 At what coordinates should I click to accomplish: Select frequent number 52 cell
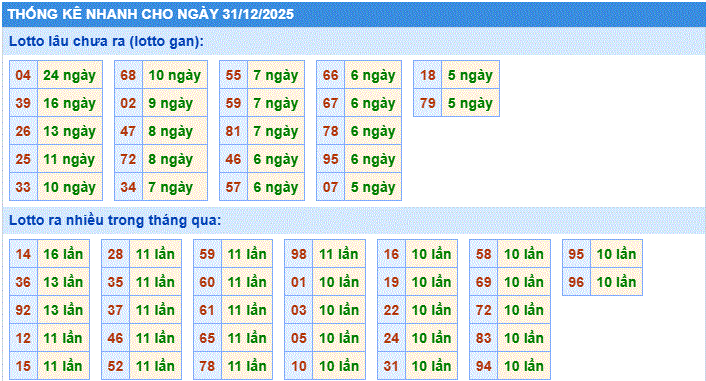tap(116, 365)
